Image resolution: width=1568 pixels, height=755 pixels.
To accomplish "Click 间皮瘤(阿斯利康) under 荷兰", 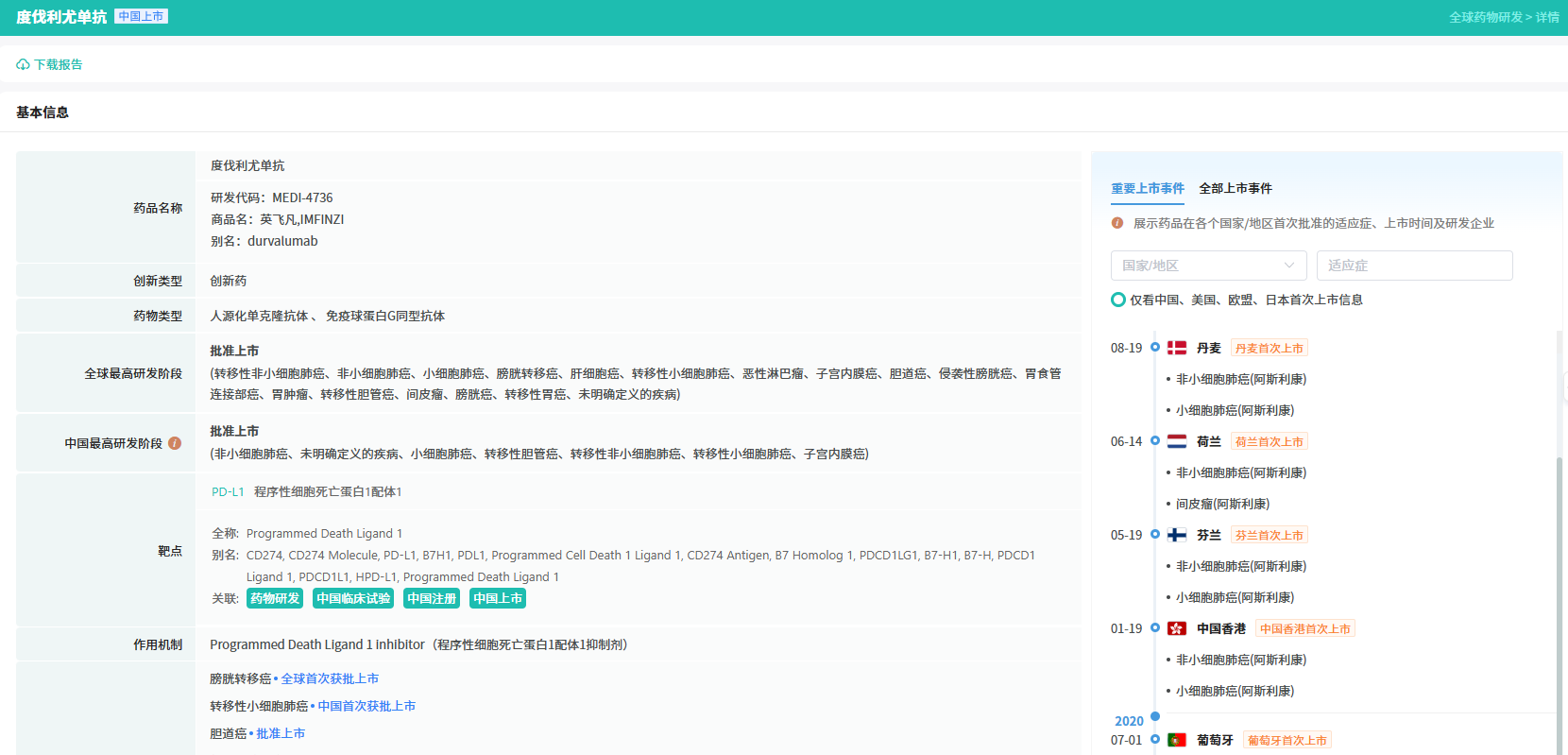I will pos(1222,504).
